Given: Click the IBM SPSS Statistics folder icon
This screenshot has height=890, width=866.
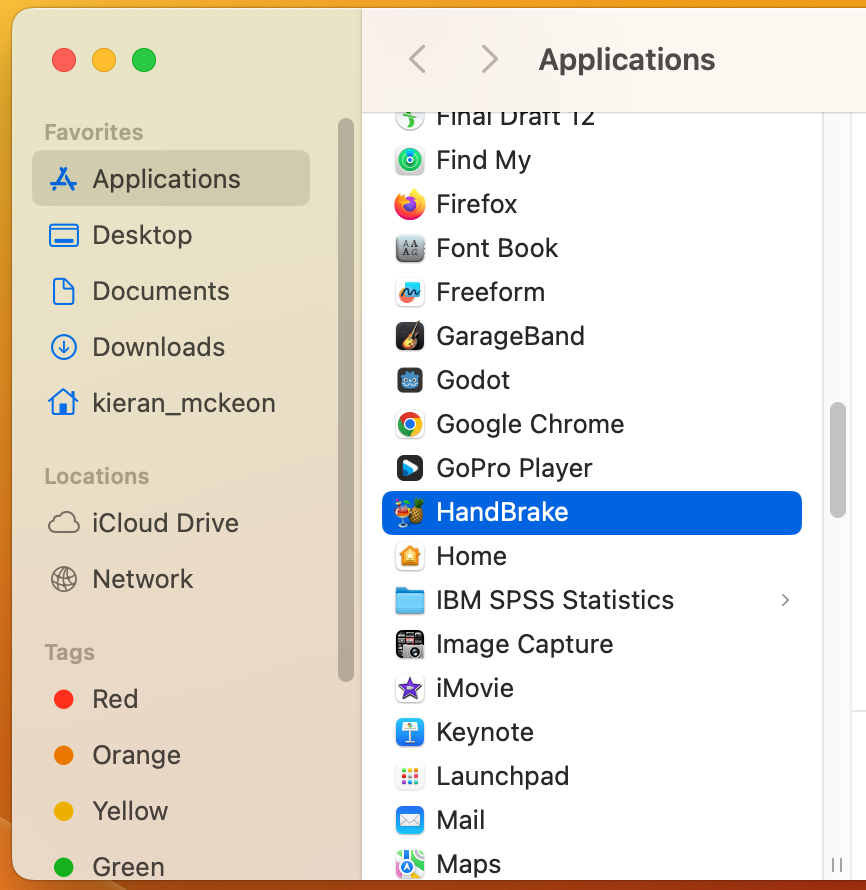Looking at the screenshot, I should click(x=409, y=601).
